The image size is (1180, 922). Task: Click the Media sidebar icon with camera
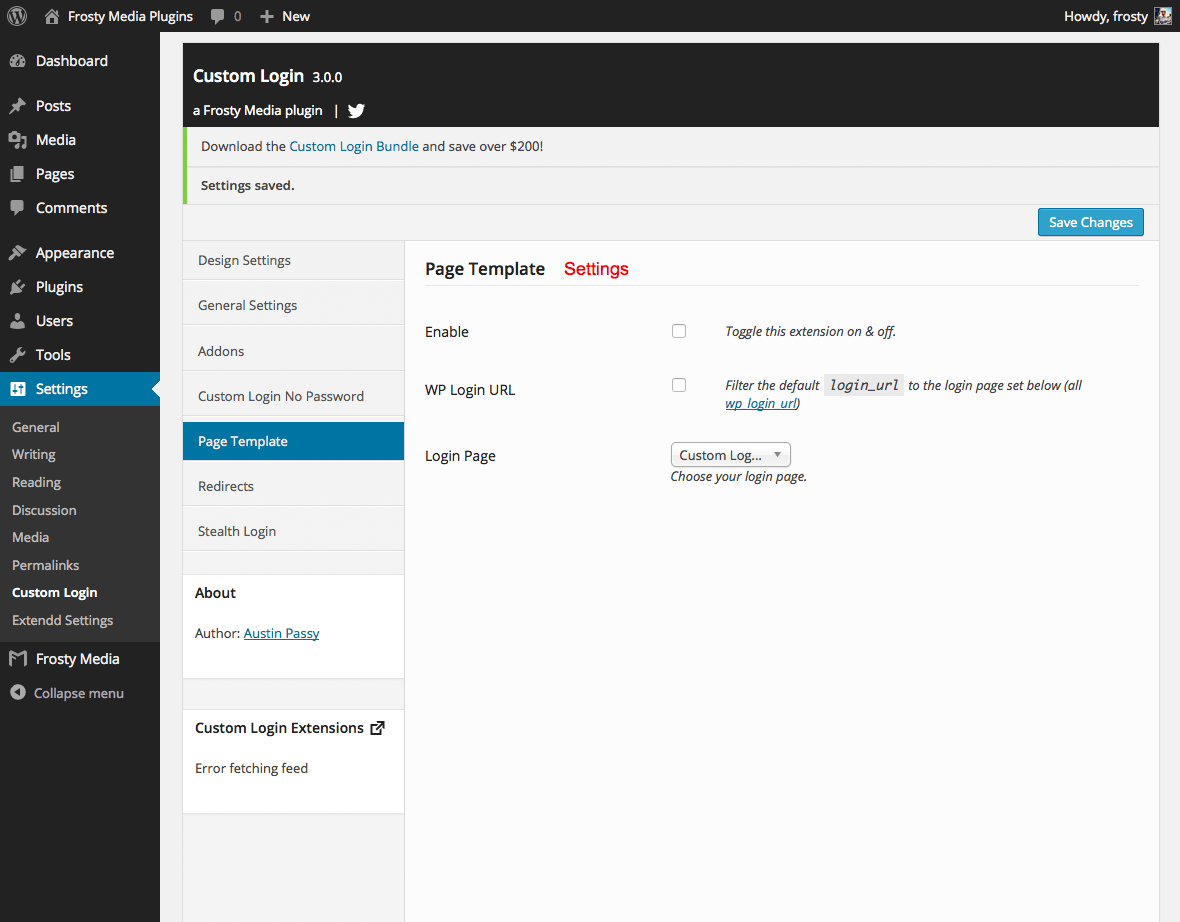[17, 140]
